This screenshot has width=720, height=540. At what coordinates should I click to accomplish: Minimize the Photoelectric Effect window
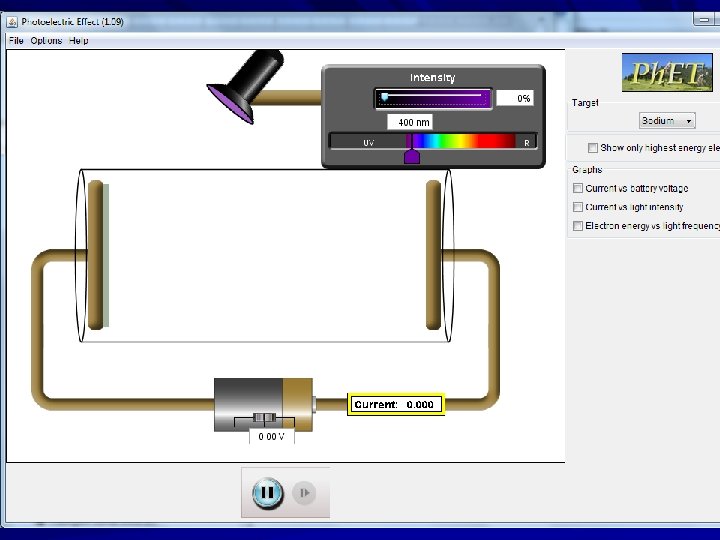(703, 20)
